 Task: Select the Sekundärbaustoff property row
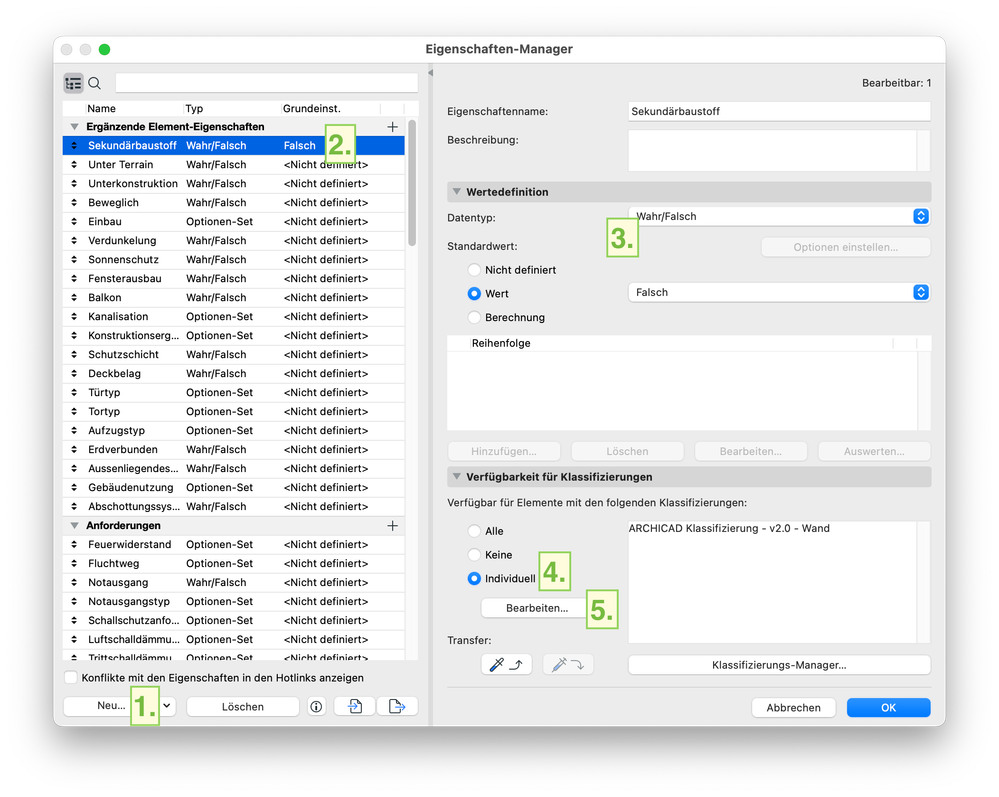click(234, 145)
